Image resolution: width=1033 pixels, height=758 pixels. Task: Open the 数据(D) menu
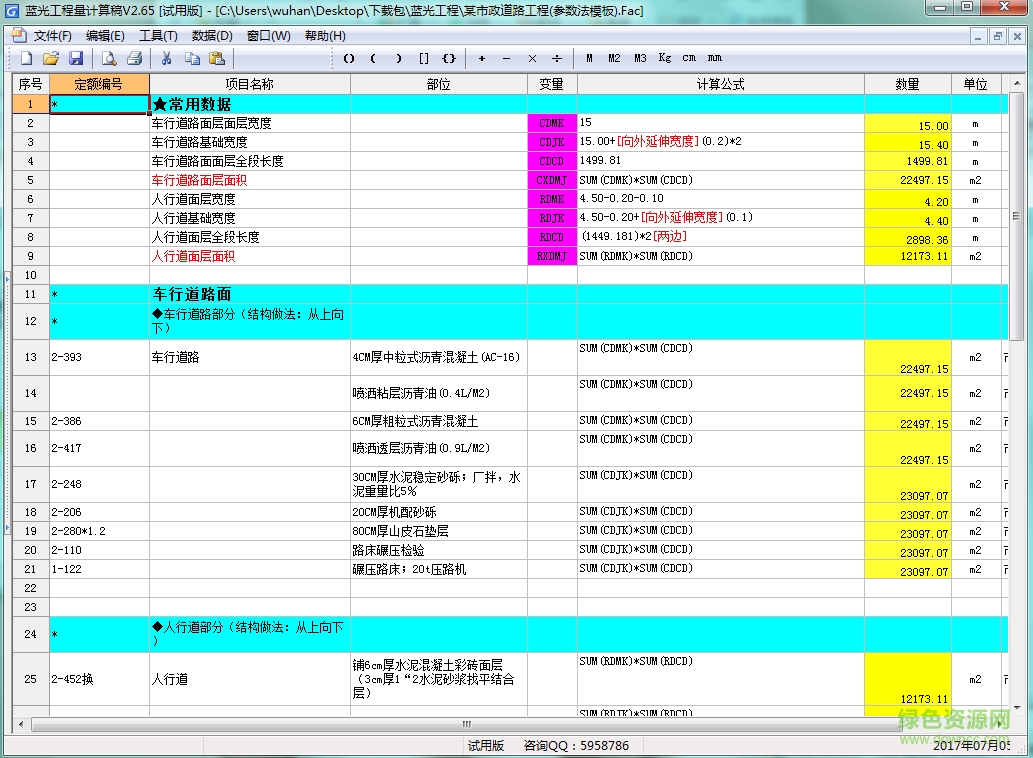[x=211, y=36]
